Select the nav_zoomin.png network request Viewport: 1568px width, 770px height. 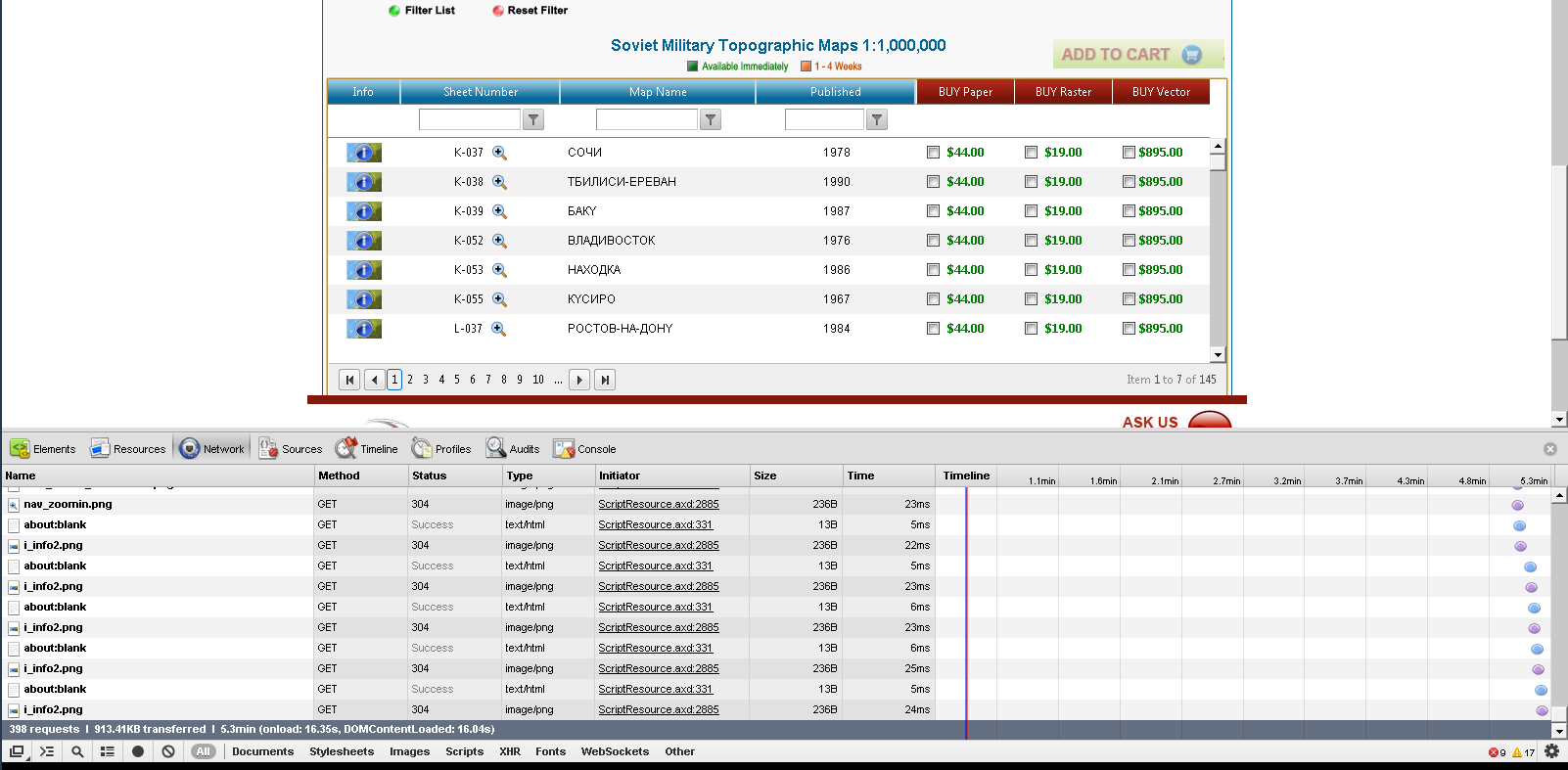point(68,505)
